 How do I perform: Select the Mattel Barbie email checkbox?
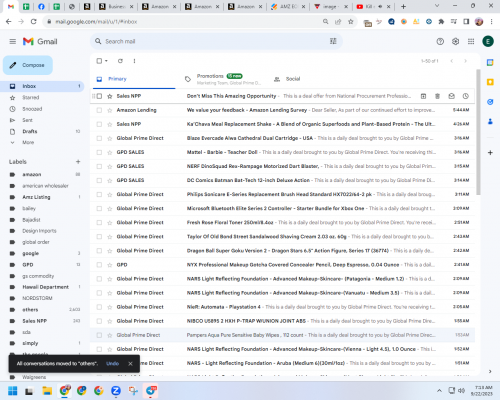tap(99, 152)
